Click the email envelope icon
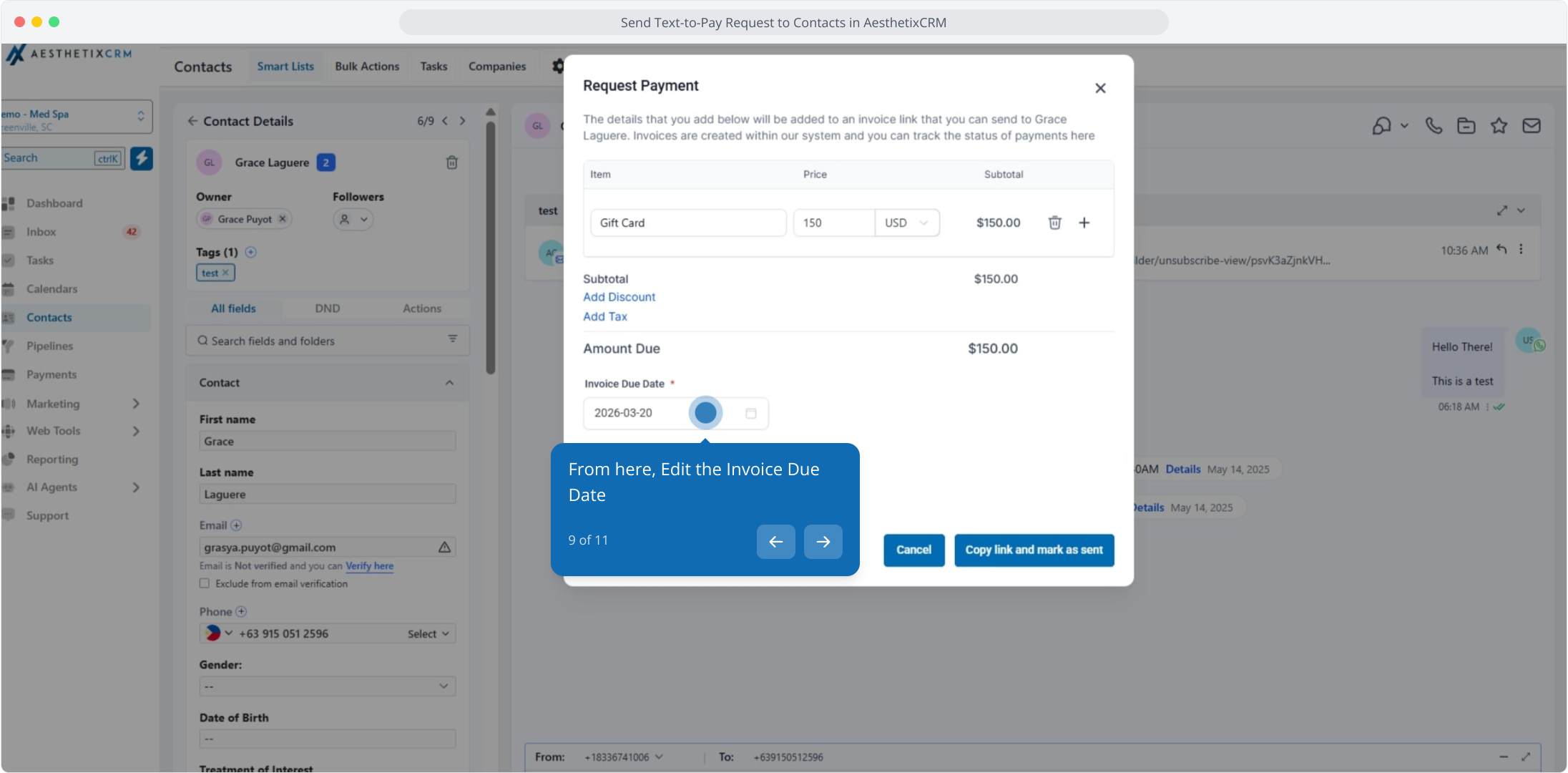 click(x=1532, y=126)
